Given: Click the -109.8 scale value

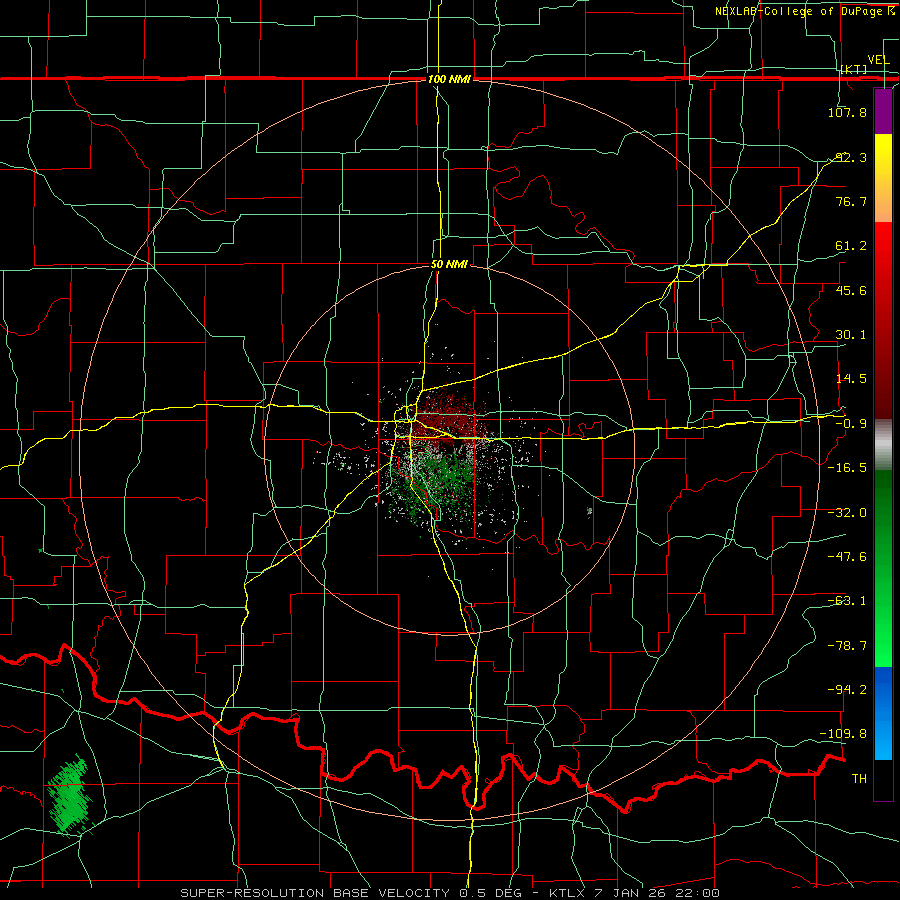Looking at the screenshot, I should tap(844, 734).
